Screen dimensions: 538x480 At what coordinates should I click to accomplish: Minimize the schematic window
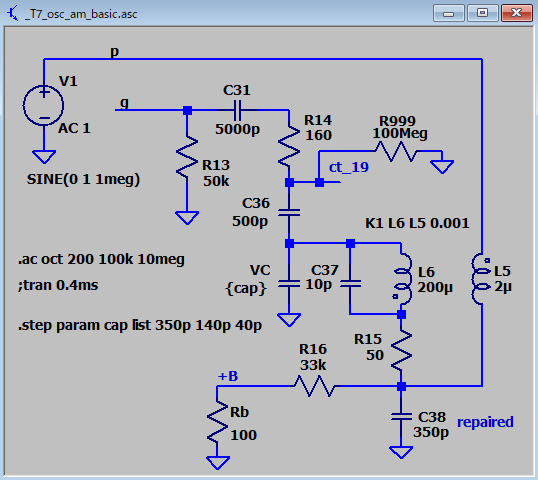coord(449,13)
